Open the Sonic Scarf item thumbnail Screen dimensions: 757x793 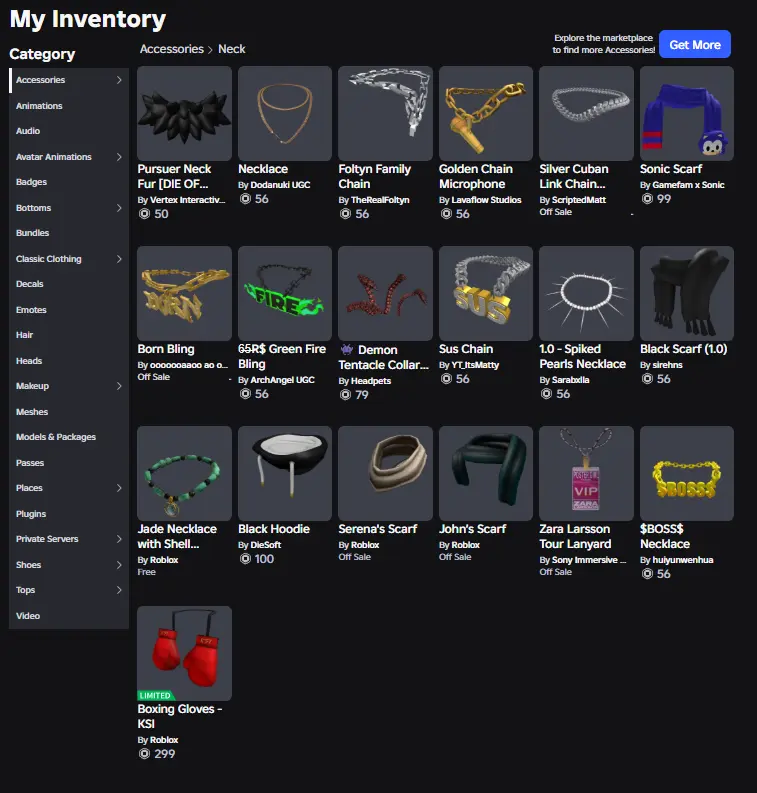[686, 113]
